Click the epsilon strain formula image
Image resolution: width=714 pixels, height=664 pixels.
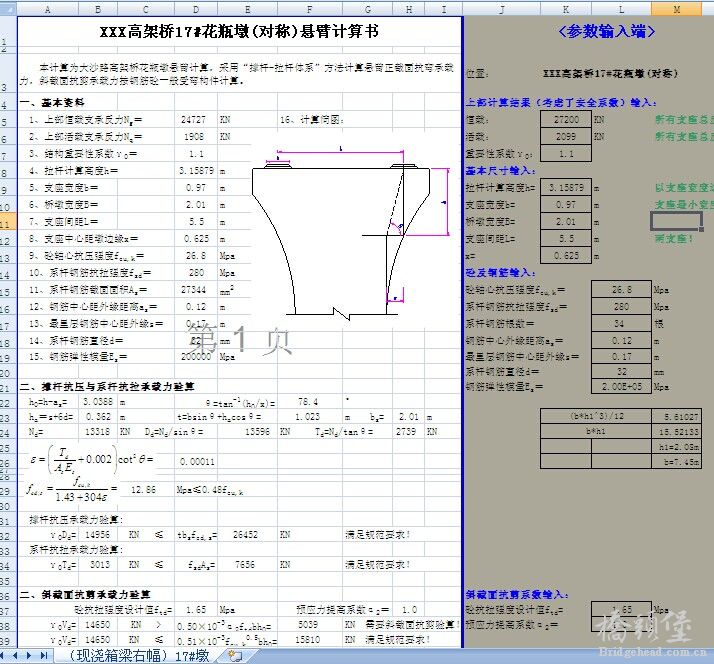point(90,460)
